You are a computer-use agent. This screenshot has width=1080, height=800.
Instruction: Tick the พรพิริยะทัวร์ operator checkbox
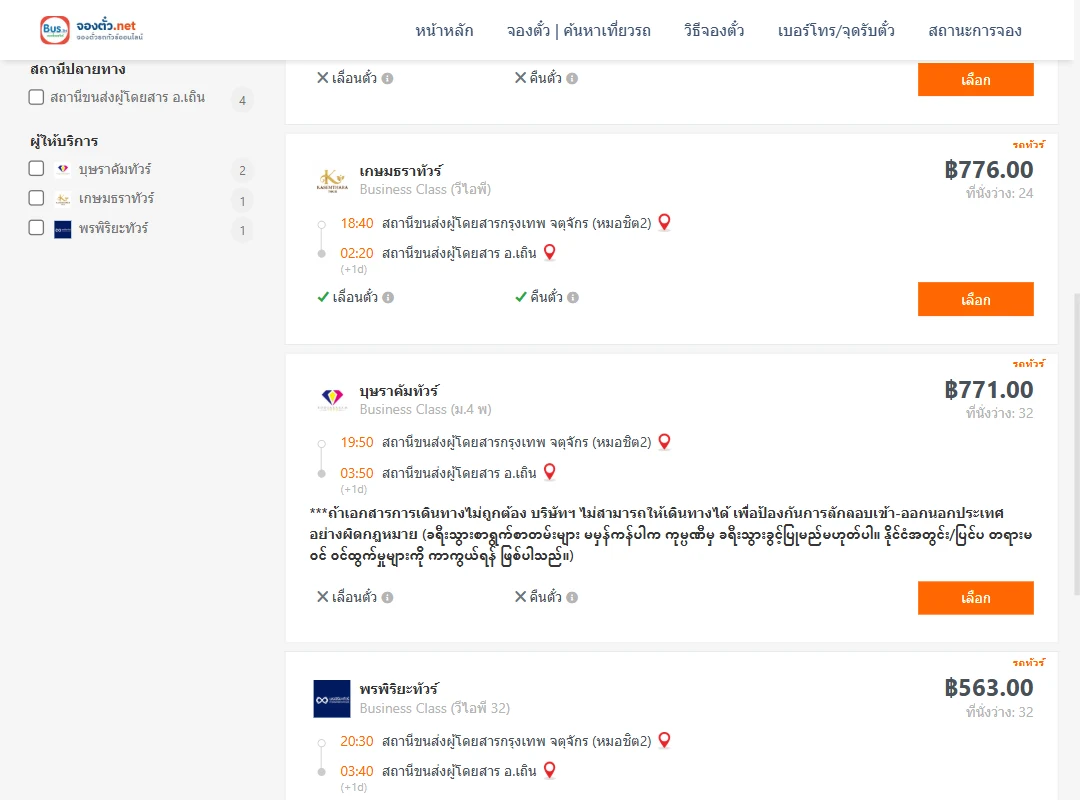coord(37,227)
